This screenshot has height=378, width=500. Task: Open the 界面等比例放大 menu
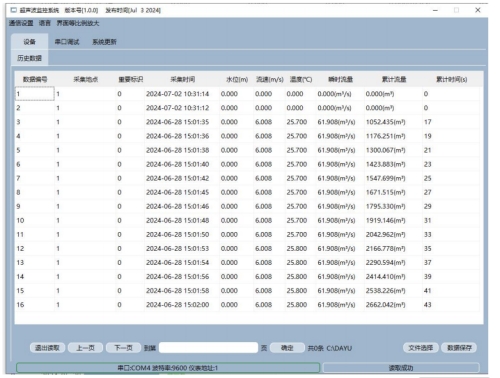point(78,23)
